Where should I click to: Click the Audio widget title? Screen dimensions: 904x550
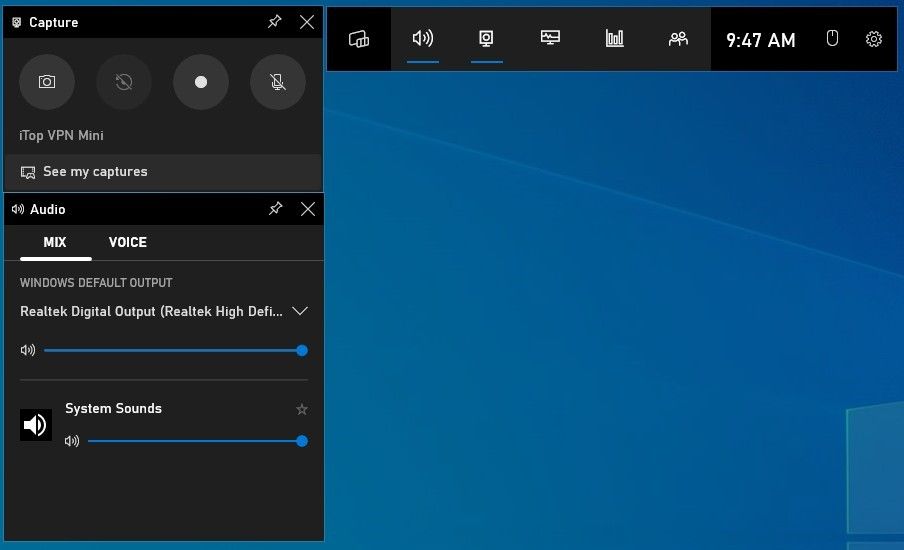click(47, 209)
